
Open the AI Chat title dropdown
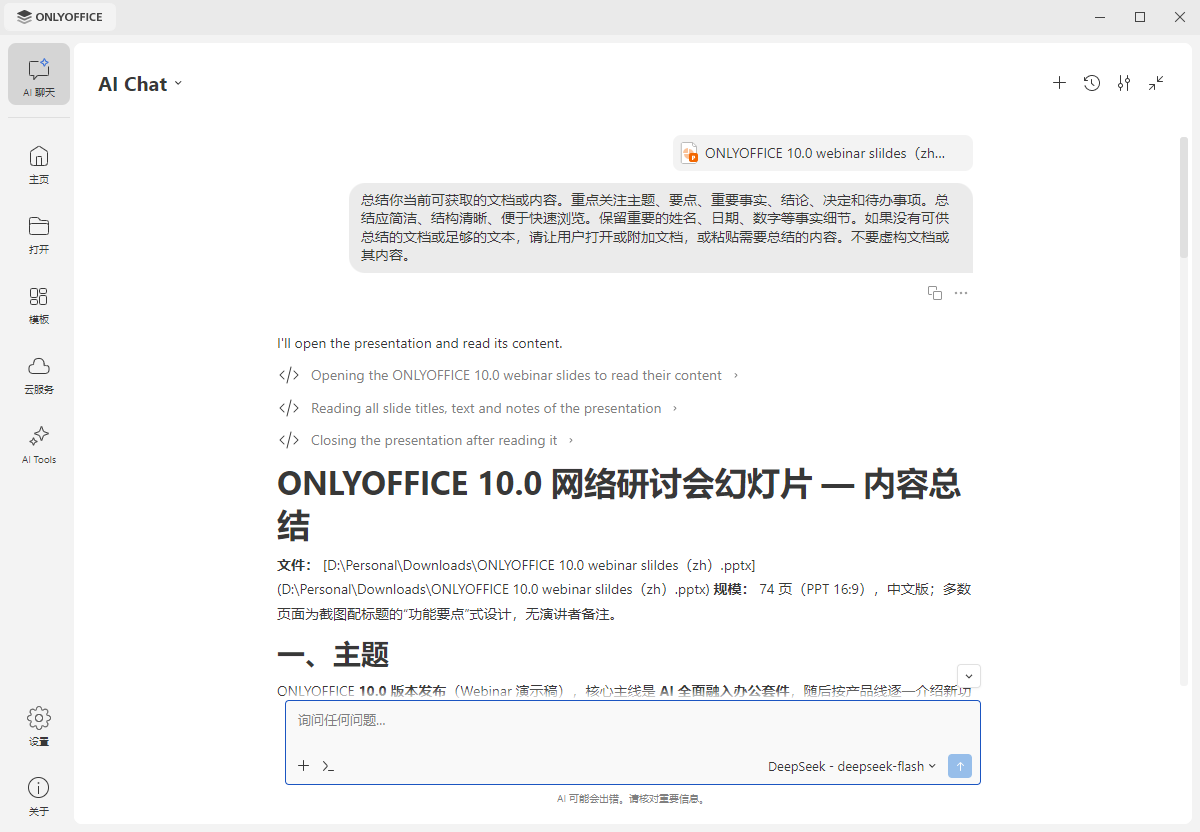click(140, 84)
